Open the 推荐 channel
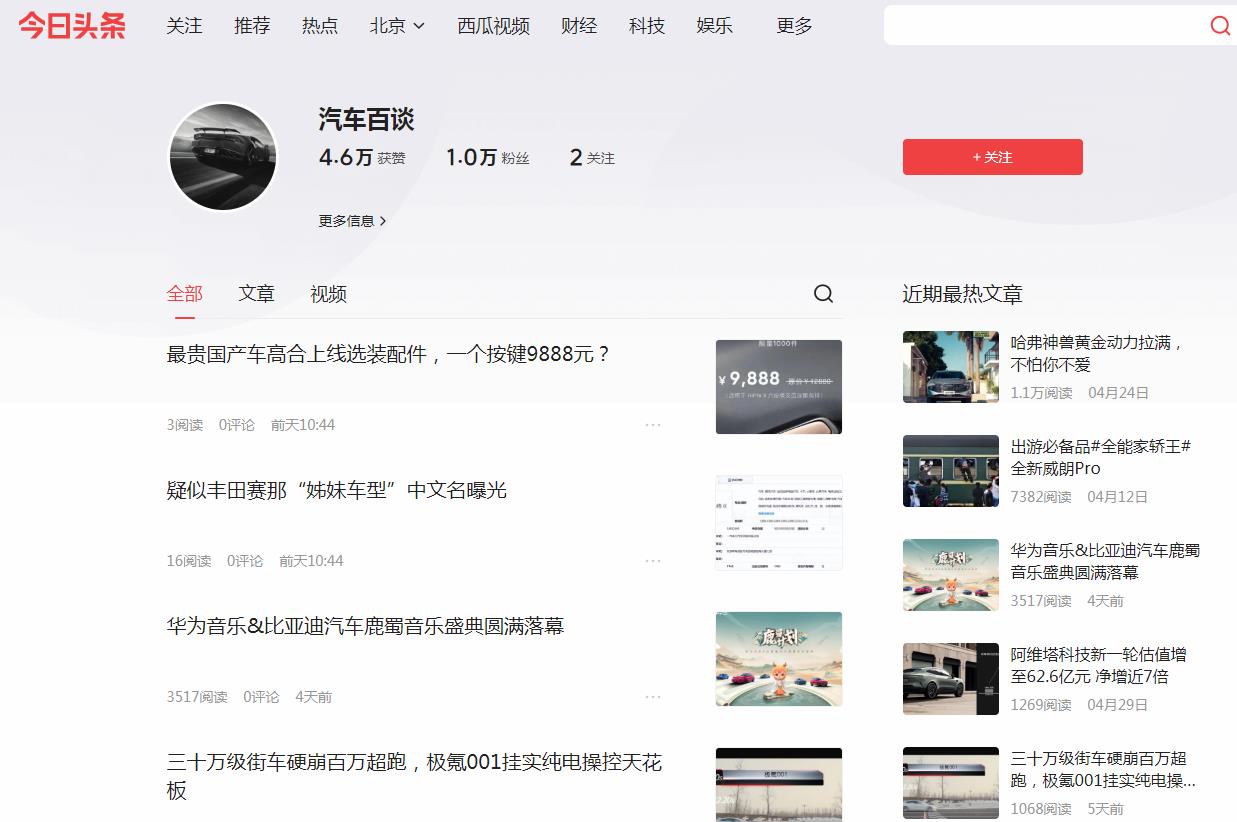 coord(252,26)
